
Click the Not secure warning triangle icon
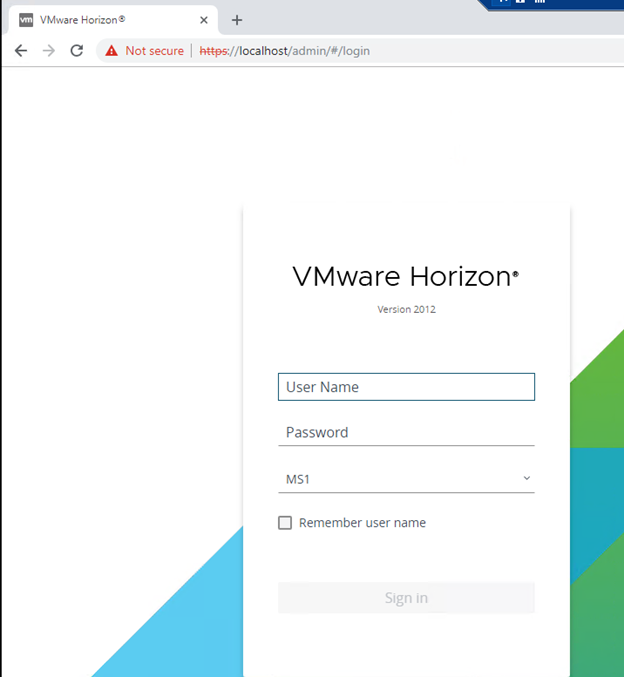pyautogui.click(x=111, y=51)
